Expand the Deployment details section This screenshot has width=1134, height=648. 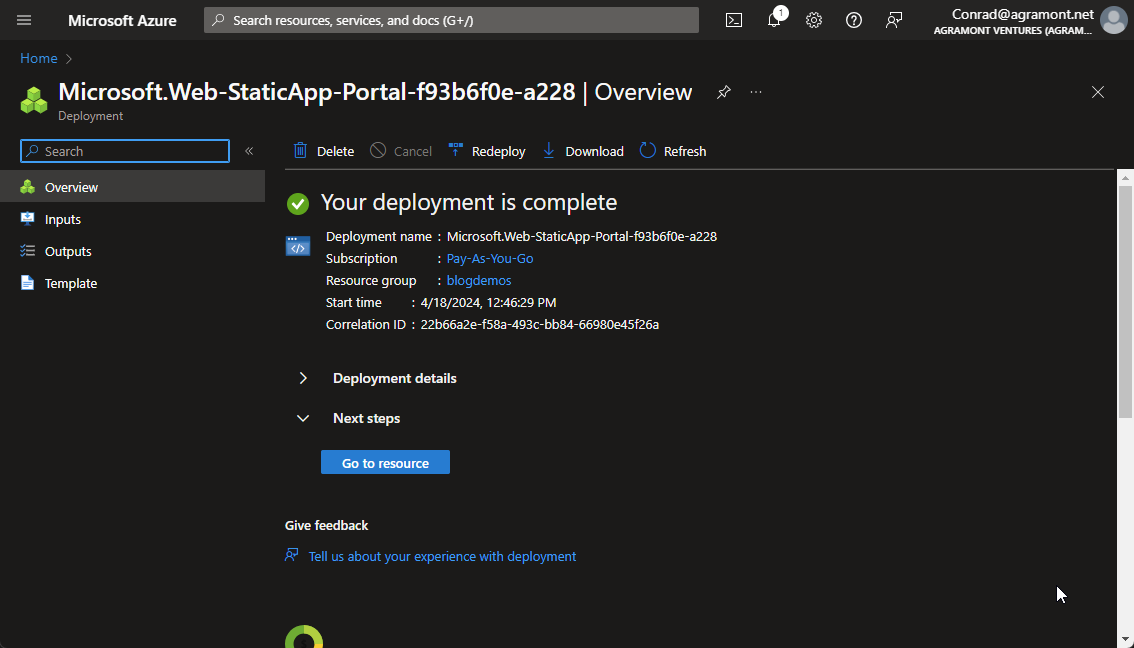(378, 378)
